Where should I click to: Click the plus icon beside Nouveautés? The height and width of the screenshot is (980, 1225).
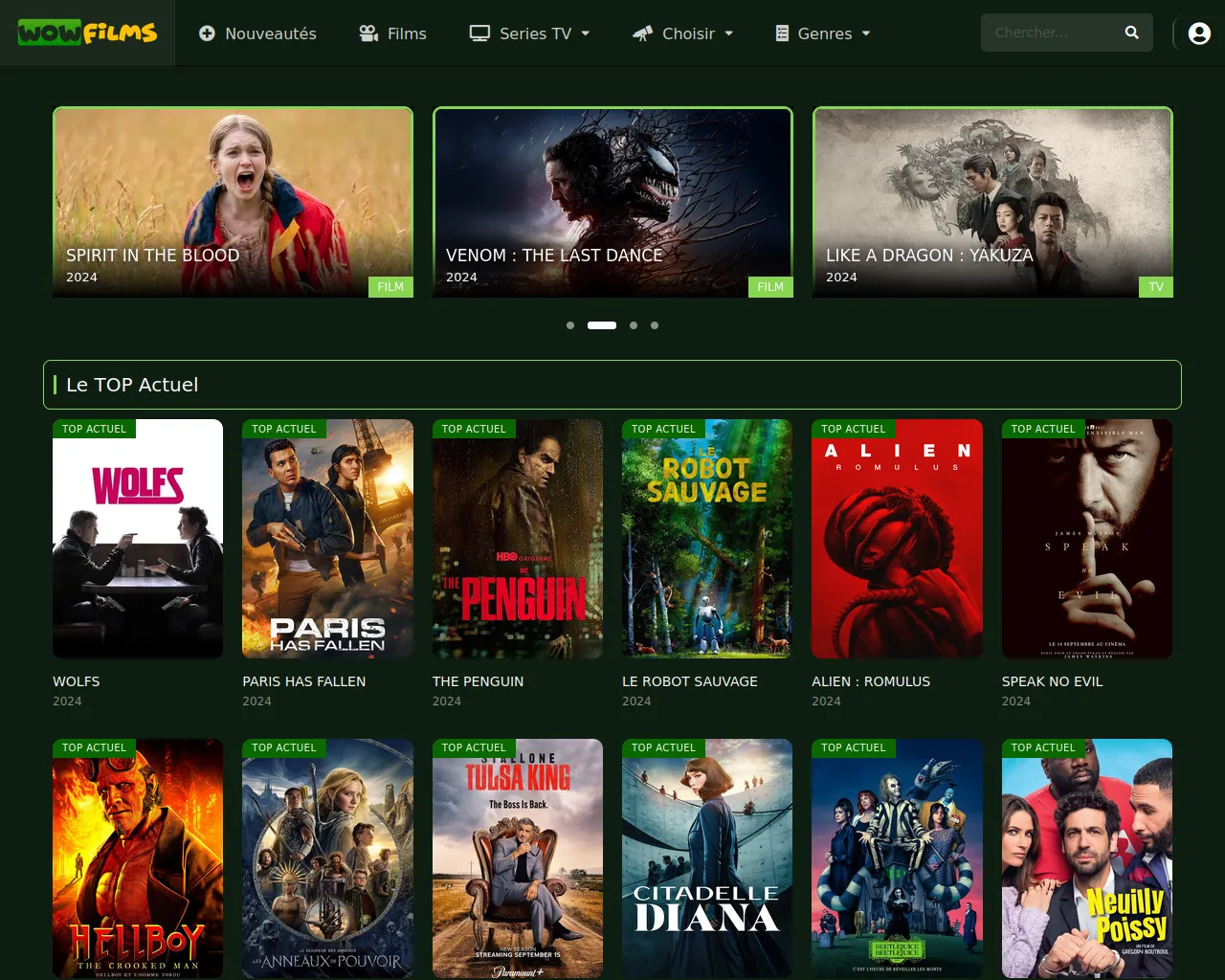coord(207,33)
